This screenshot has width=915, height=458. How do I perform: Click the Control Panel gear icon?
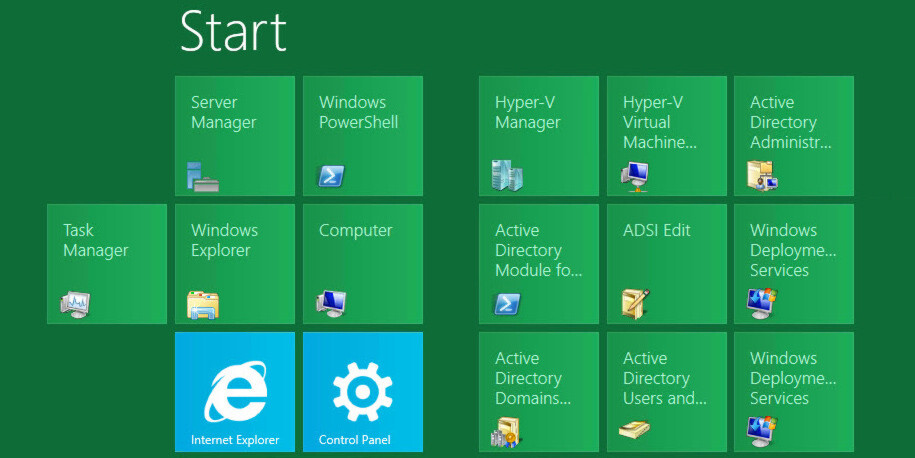362,391
